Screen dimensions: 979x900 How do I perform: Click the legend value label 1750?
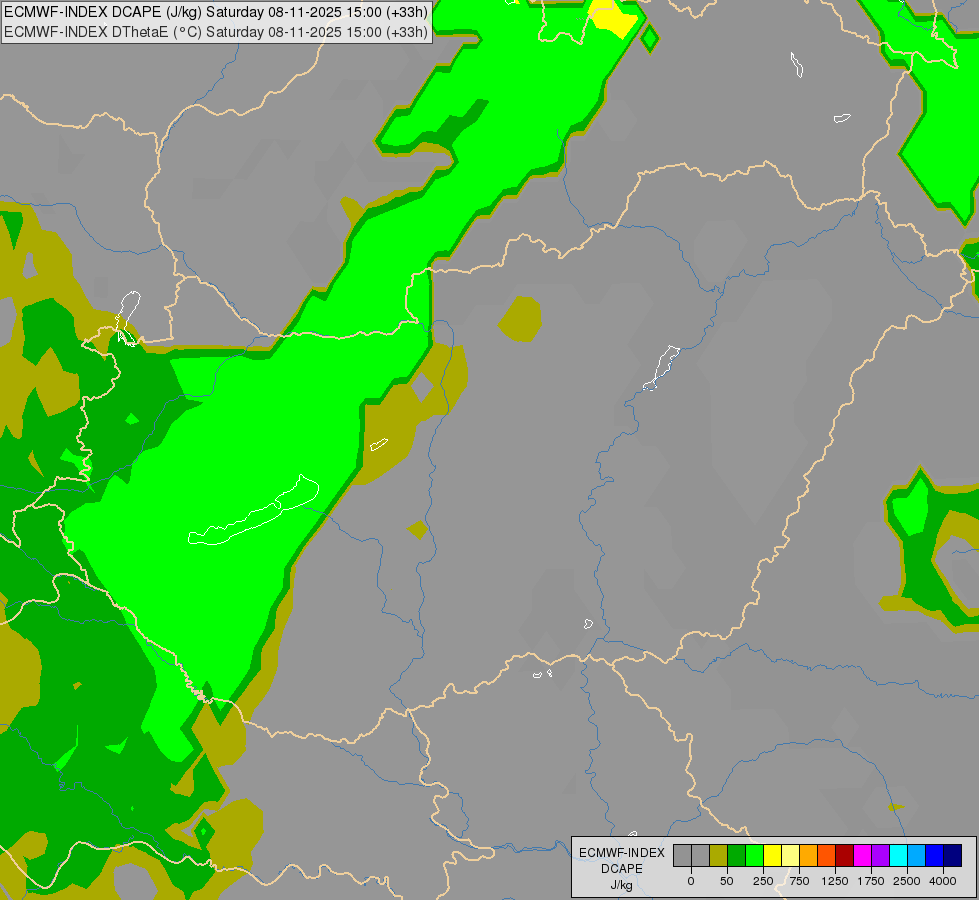pos(871,881)
